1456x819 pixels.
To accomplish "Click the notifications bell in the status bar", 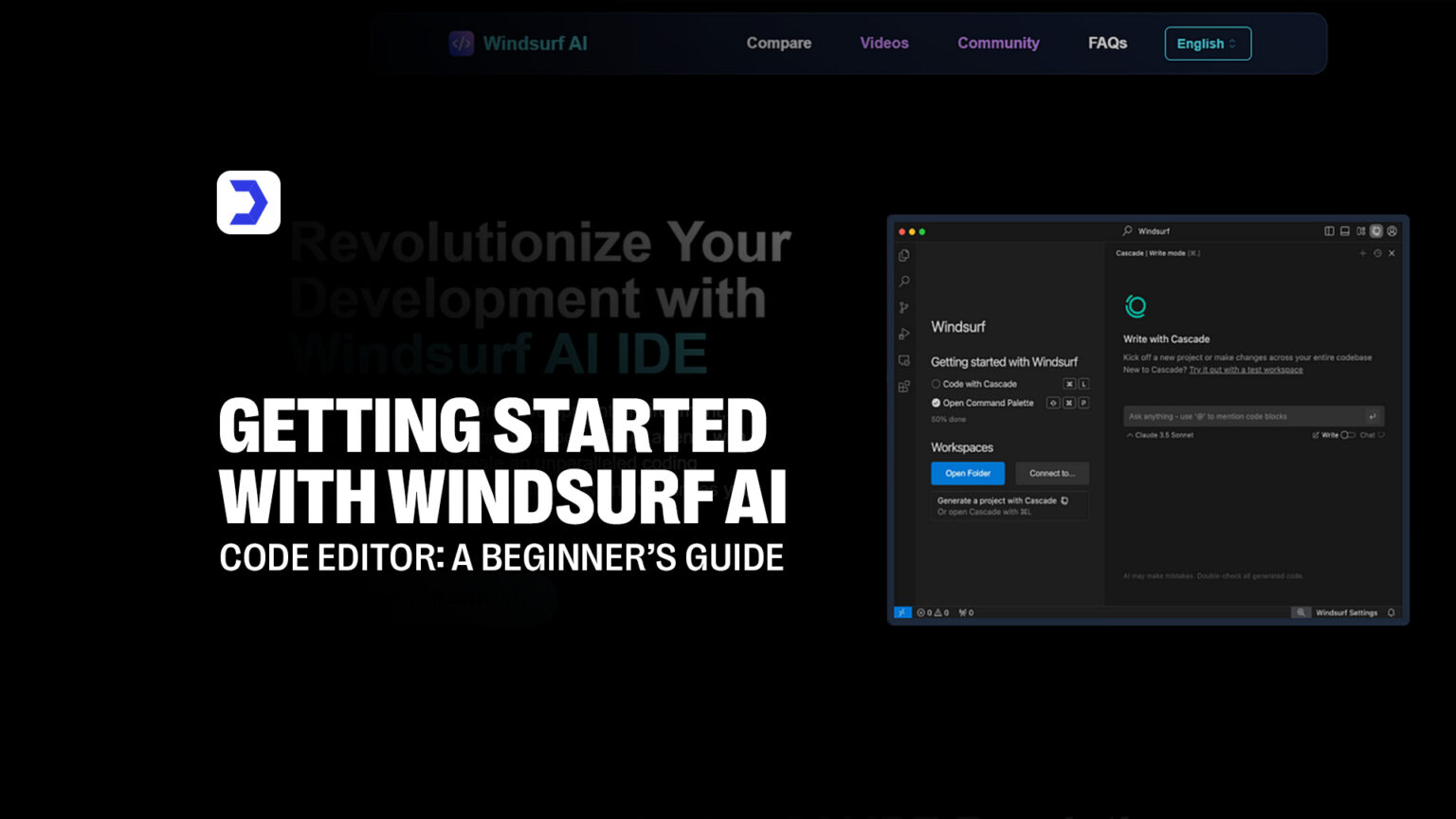I will pyautogui.click(x=1392, y=612).
